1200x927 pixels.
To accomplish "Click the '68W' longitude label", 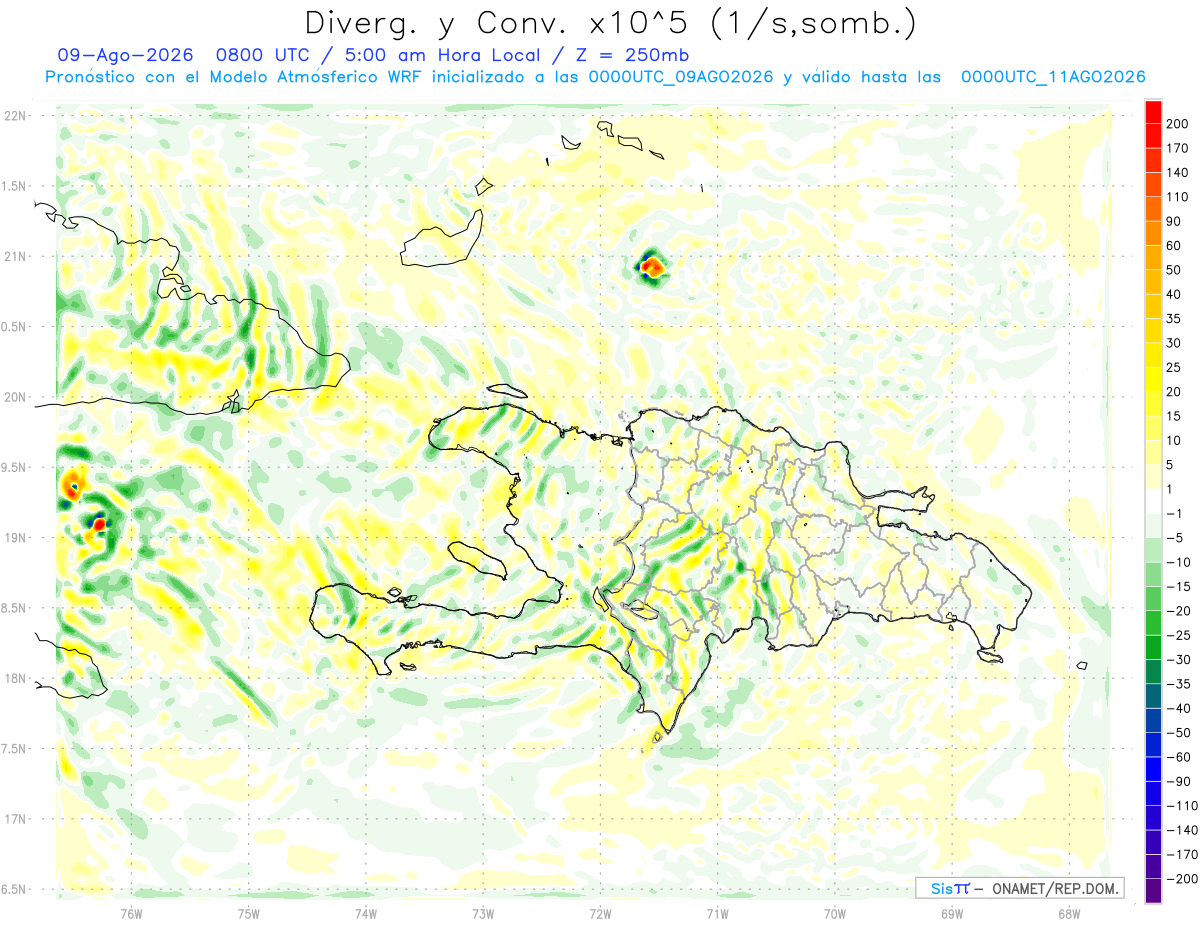I will tap(1069, 913).
